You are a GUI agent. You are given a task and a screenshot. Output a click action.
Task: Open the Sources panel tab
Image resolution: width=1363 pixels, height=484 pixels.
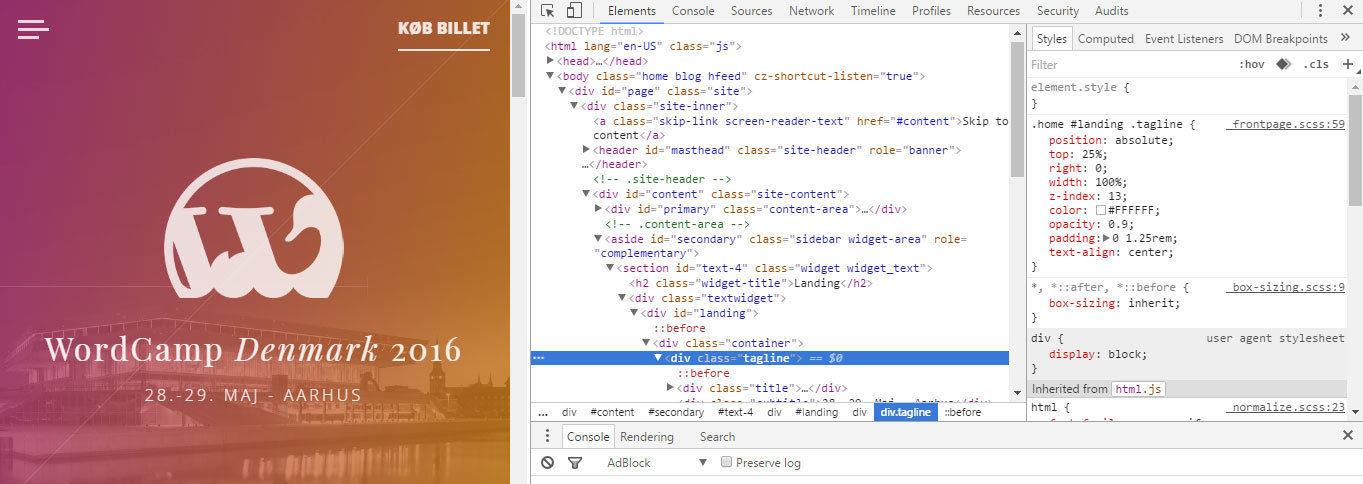click(x=751, y=11)
